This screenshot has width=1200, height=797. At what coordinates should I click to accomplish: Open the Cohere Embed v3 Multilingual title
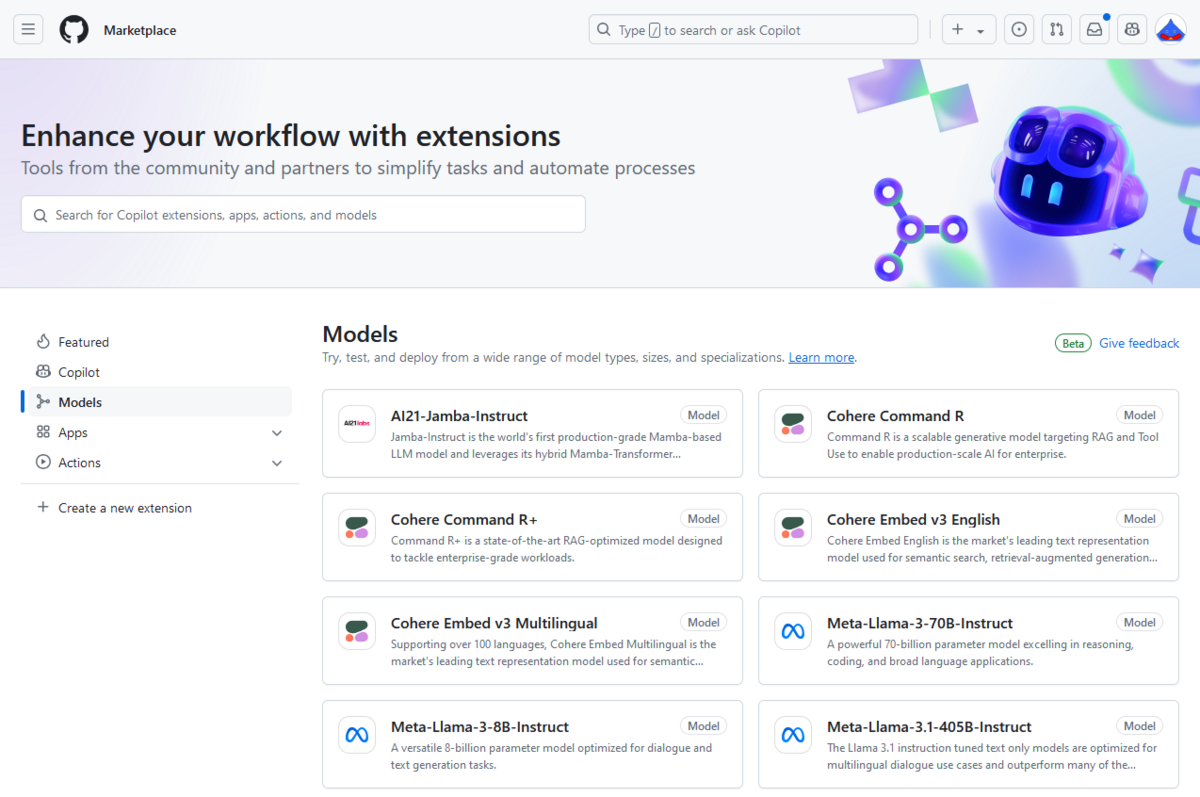click(x=494, y=623)
